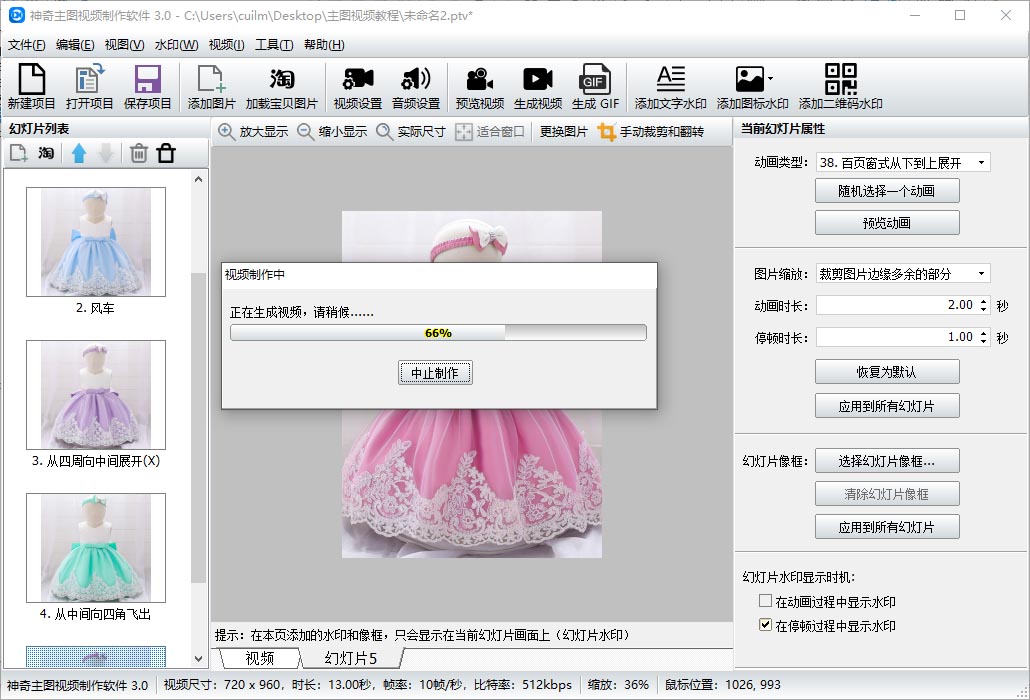Click the 停顿时长 value field
Screen dimensions: 1030x700
tap(897, 338)
